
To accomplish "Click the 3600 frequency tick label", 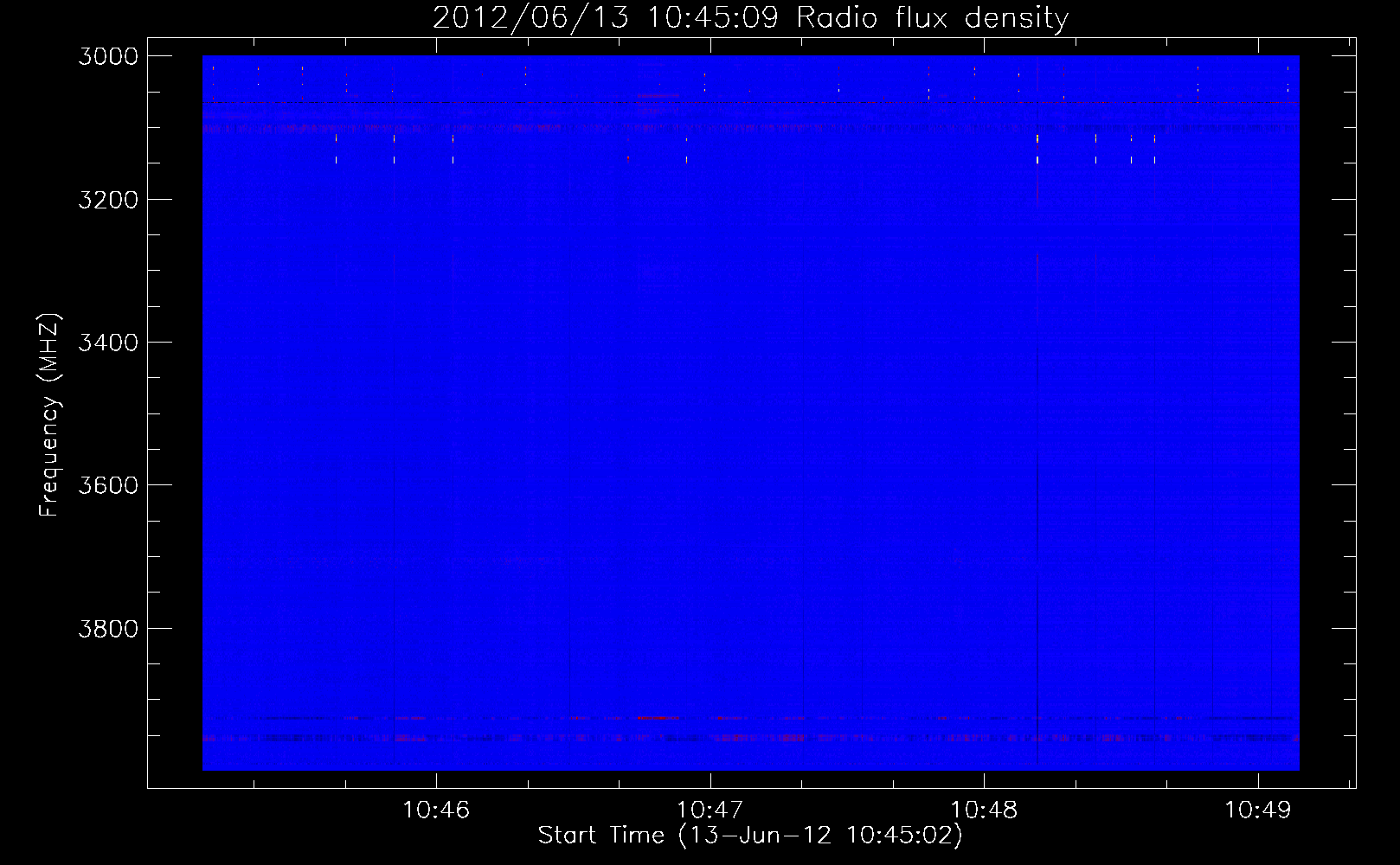I will tap(108, 485).
